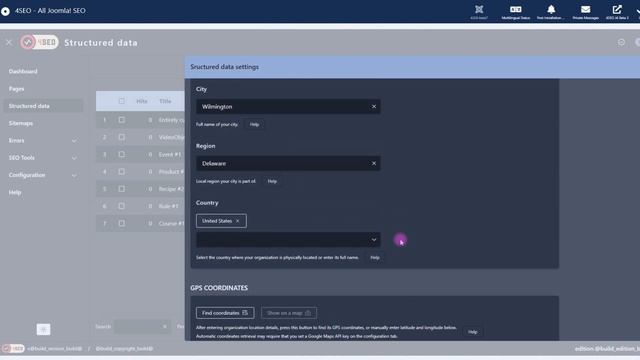Open Help for GPS coordinates

[472, 332]
